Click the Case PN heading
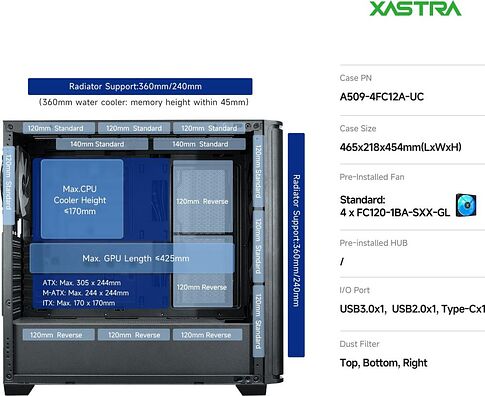The width and height of the screenshot is (485, 396). point(355,78)
